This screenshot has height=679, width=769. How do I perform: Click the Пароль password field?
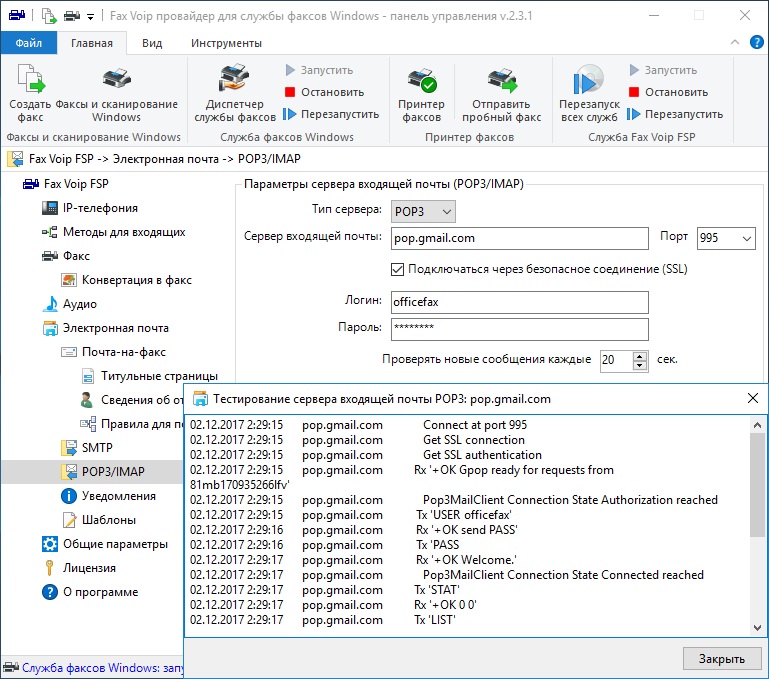coord(520,329)
